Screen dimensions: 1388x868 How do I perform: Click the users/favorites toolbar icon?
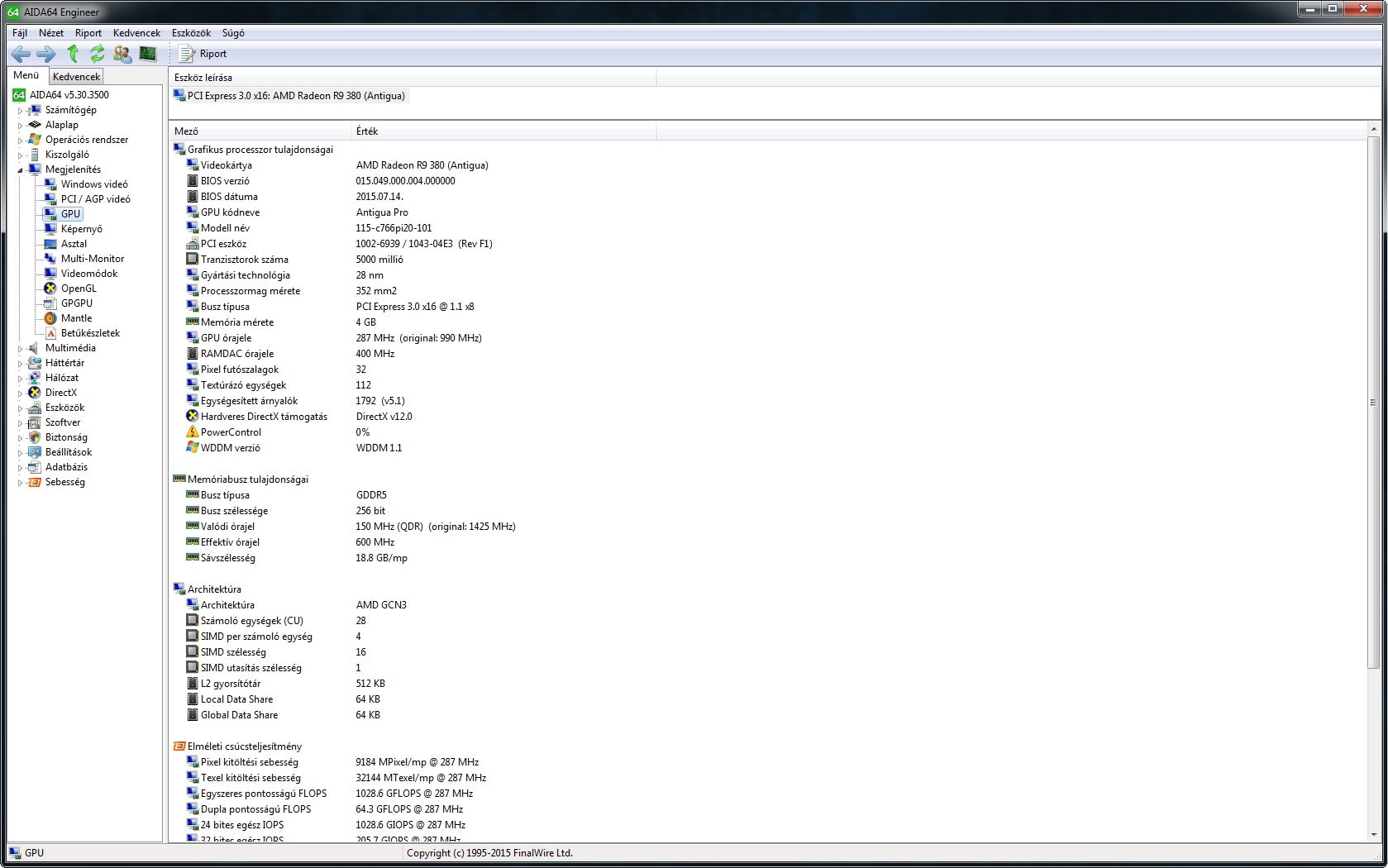point(122,54)
